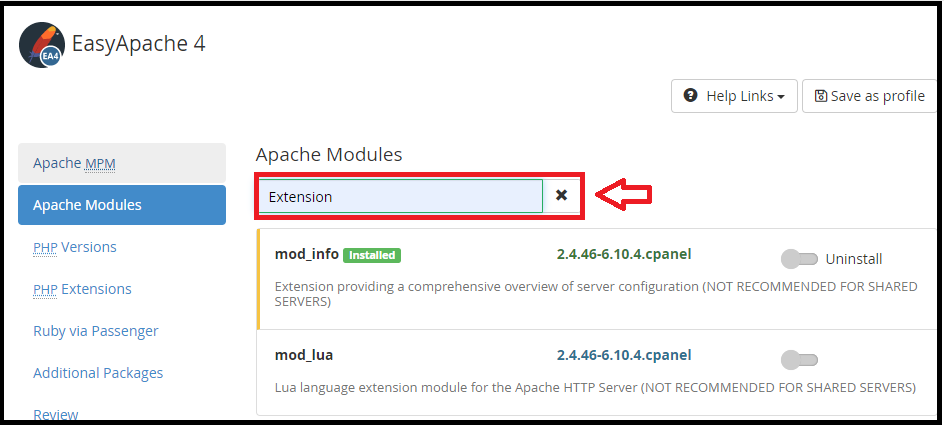
Task: Click the Help Links caret arrow
Action: coord(781,97)
